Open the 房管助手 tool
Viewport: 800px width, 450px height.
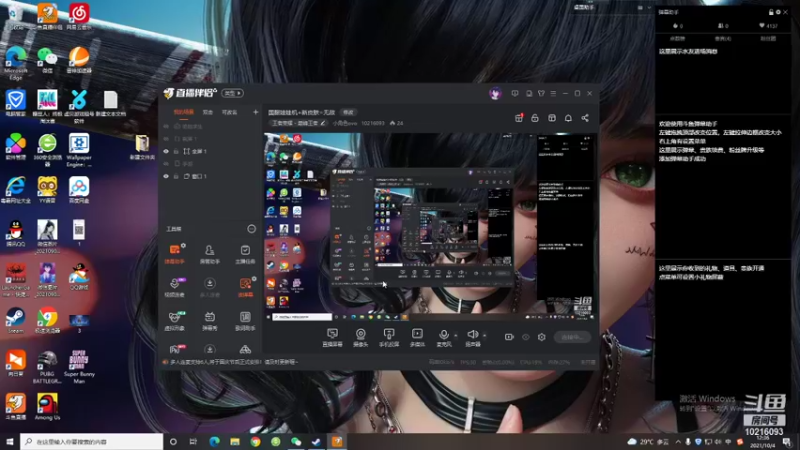click(x=210, y=254)
